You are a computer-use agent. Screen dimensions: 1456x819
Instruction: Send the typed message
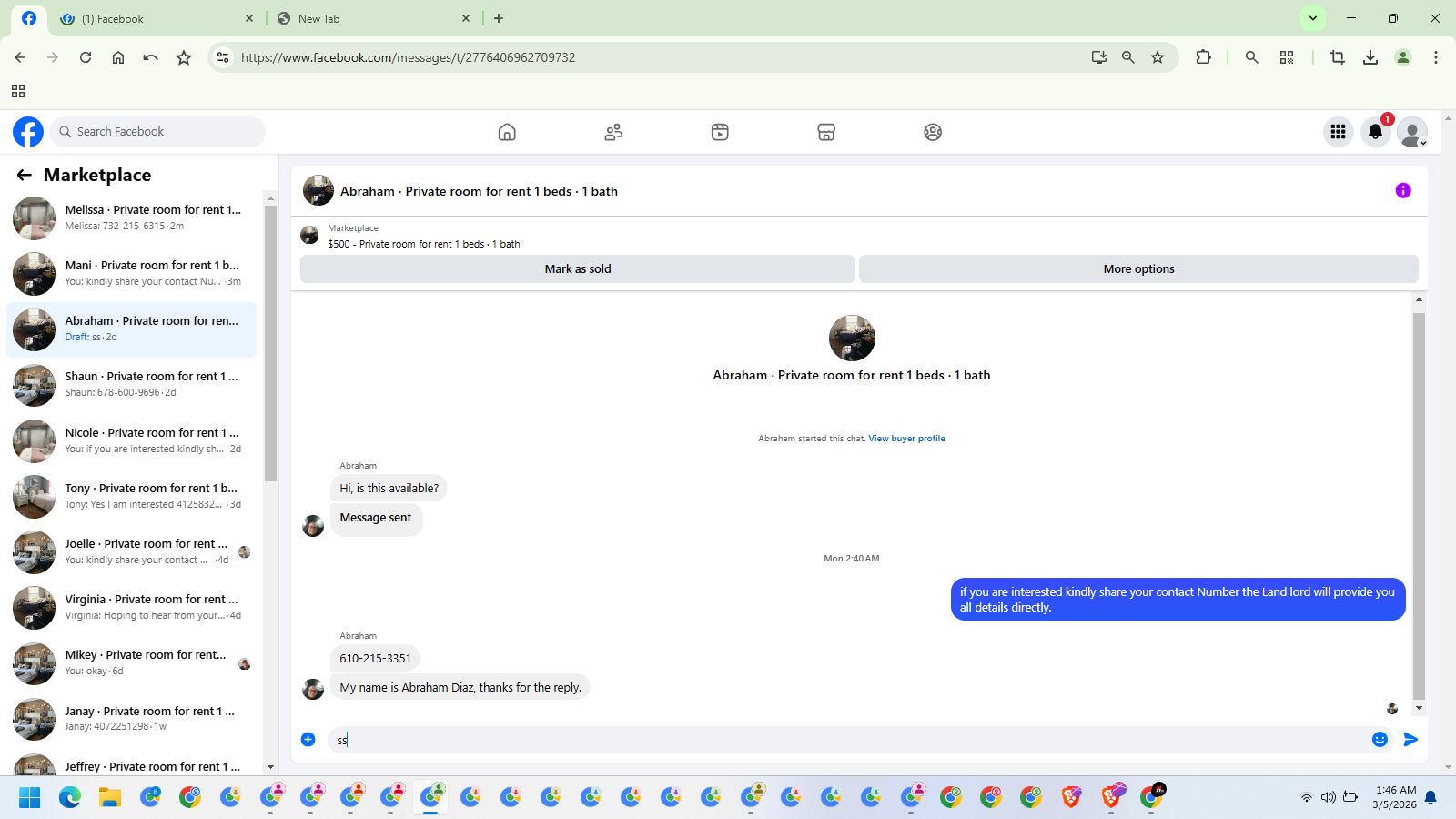pos(1410,740)
